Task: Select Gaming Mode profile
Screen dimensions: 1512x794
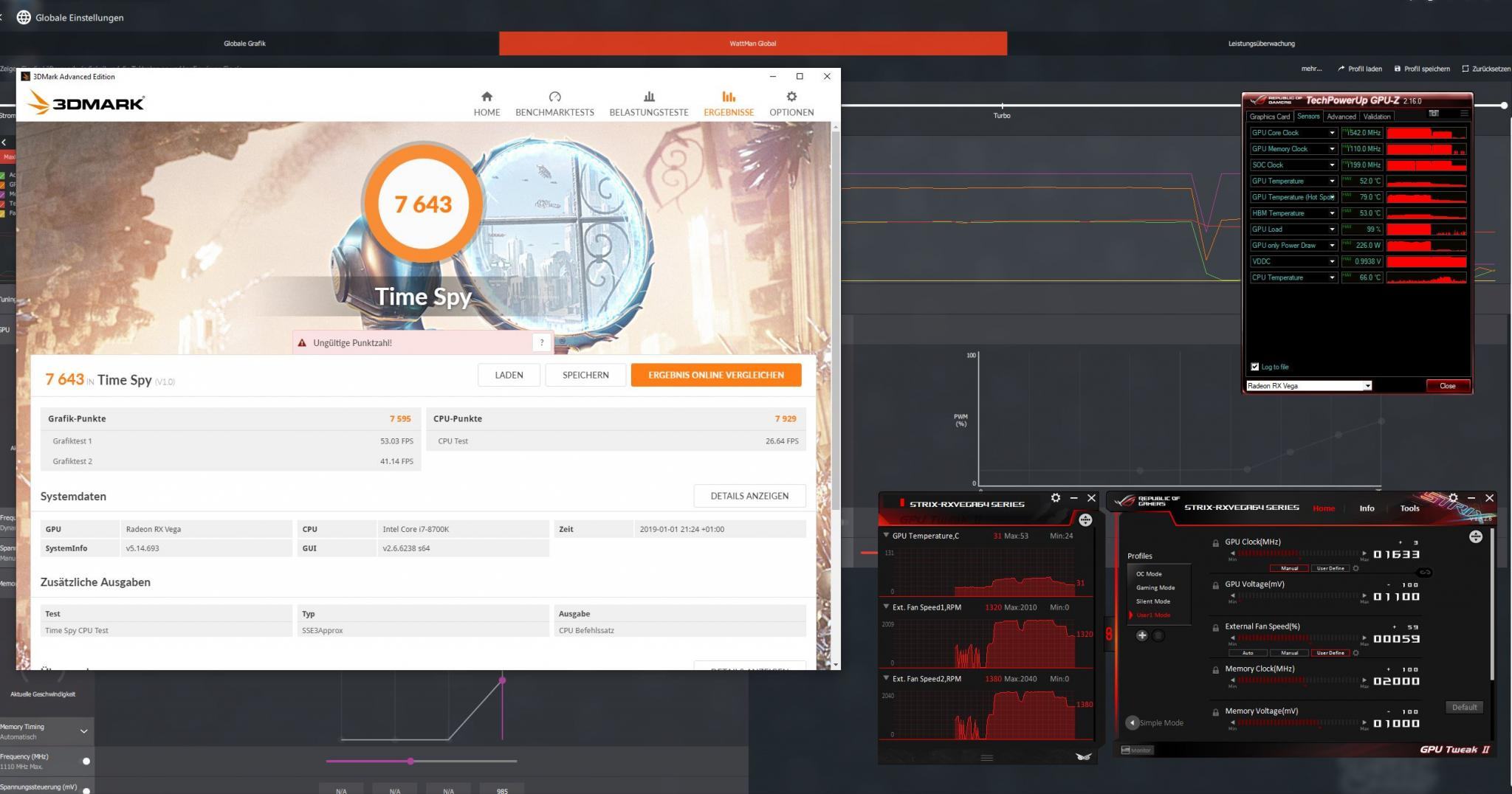Action: click(x=1155, y=587)
